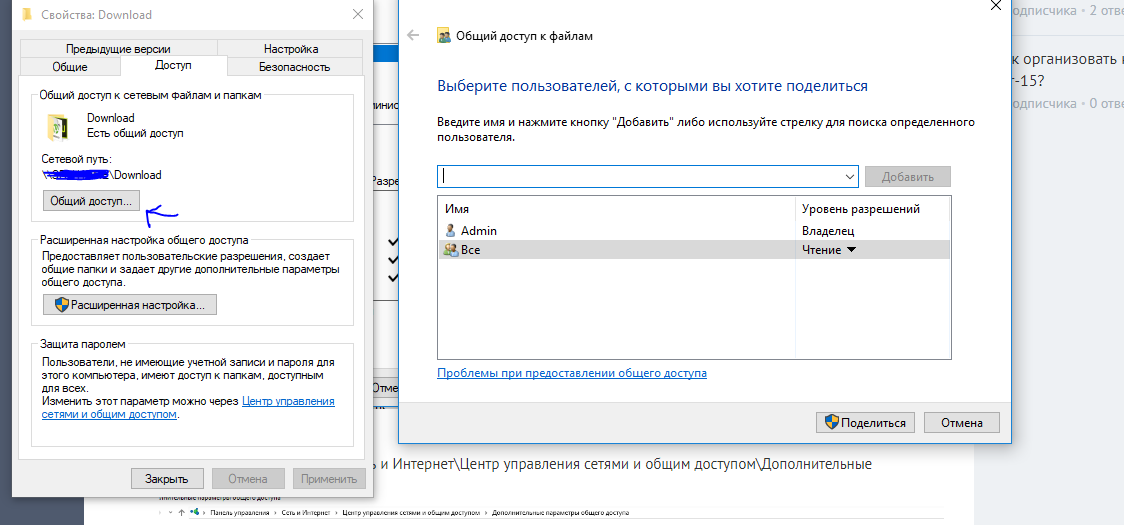This screenshot has height=525, width=1124.
Task: Click the folder icon in the properties title bar
Action: (27, 14)
